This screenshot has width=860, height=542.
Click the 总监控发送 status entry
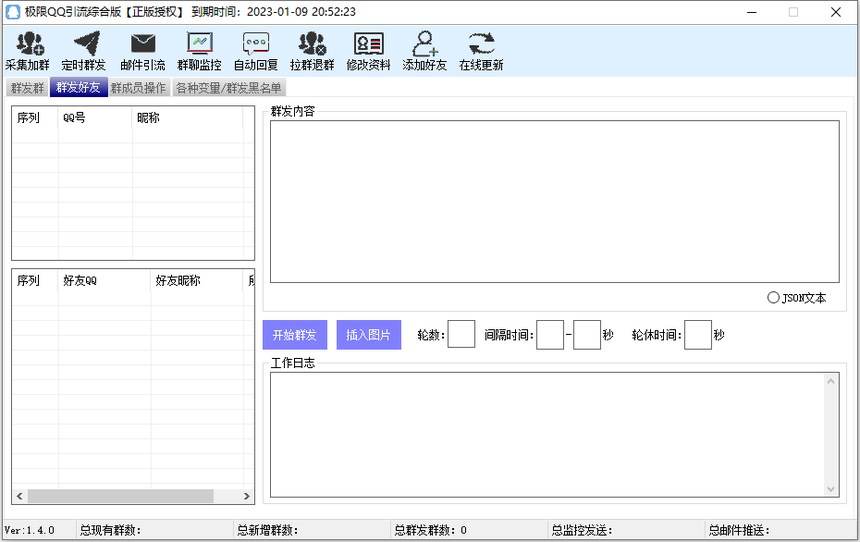pos(582,530)
